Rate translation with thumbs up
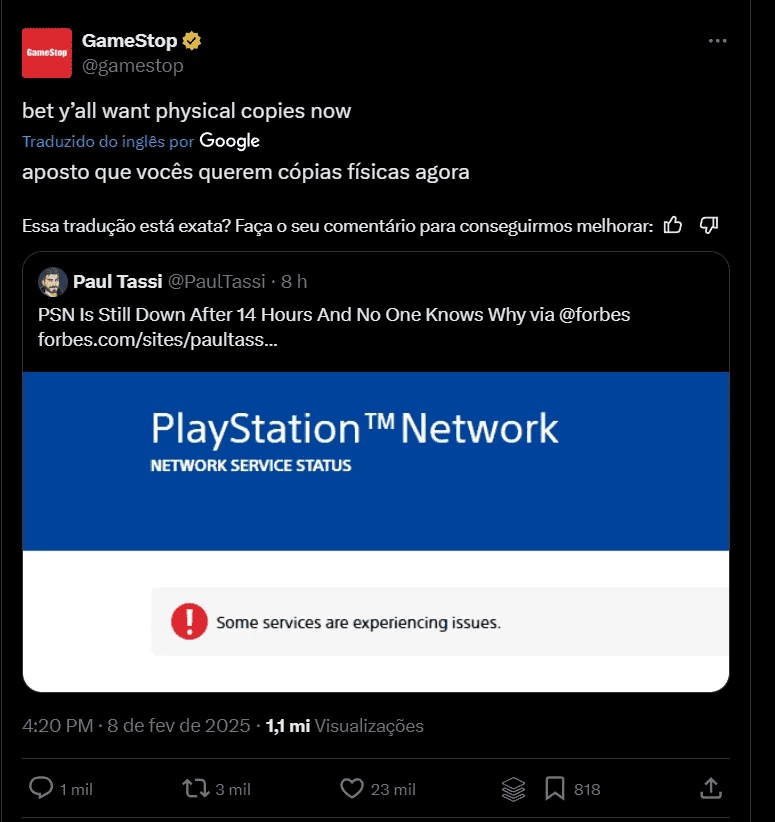 (x=673, y=225)
